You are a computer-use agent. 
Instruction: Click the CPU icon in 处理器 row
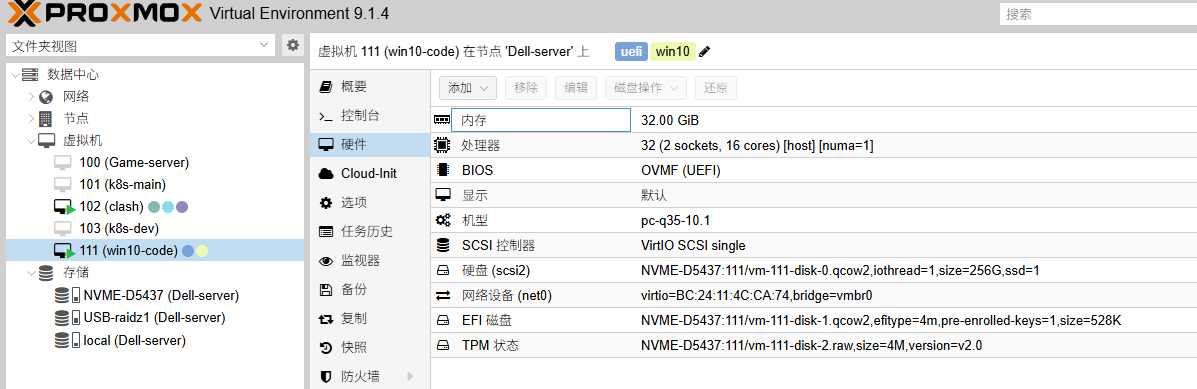click(x=442, y=145)
